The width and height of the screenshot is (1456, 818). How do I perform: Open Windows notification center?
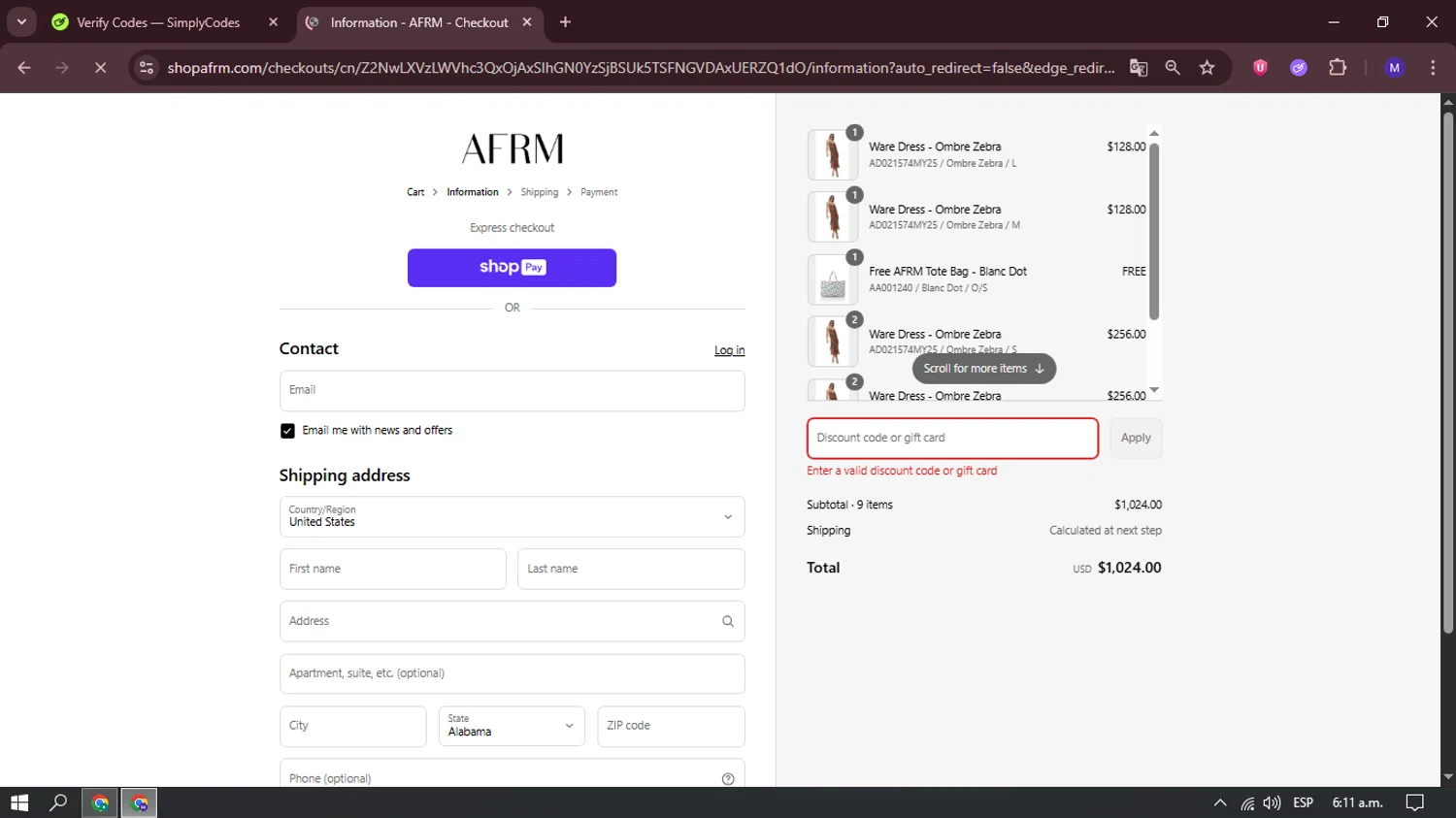[x=1415, y=802]
